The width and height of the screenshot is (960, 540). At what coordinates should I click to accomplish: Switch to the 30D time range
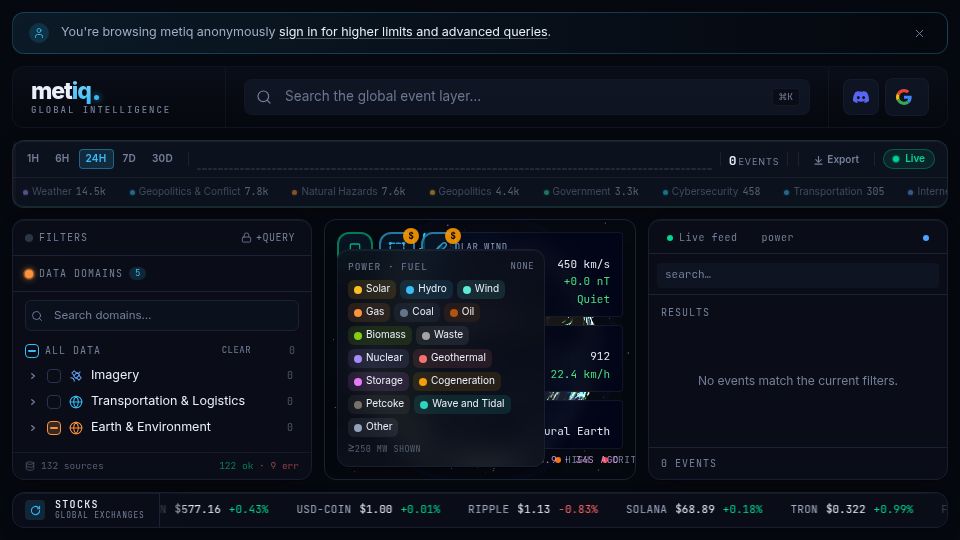pyautogui.click(x=162, y=159)
